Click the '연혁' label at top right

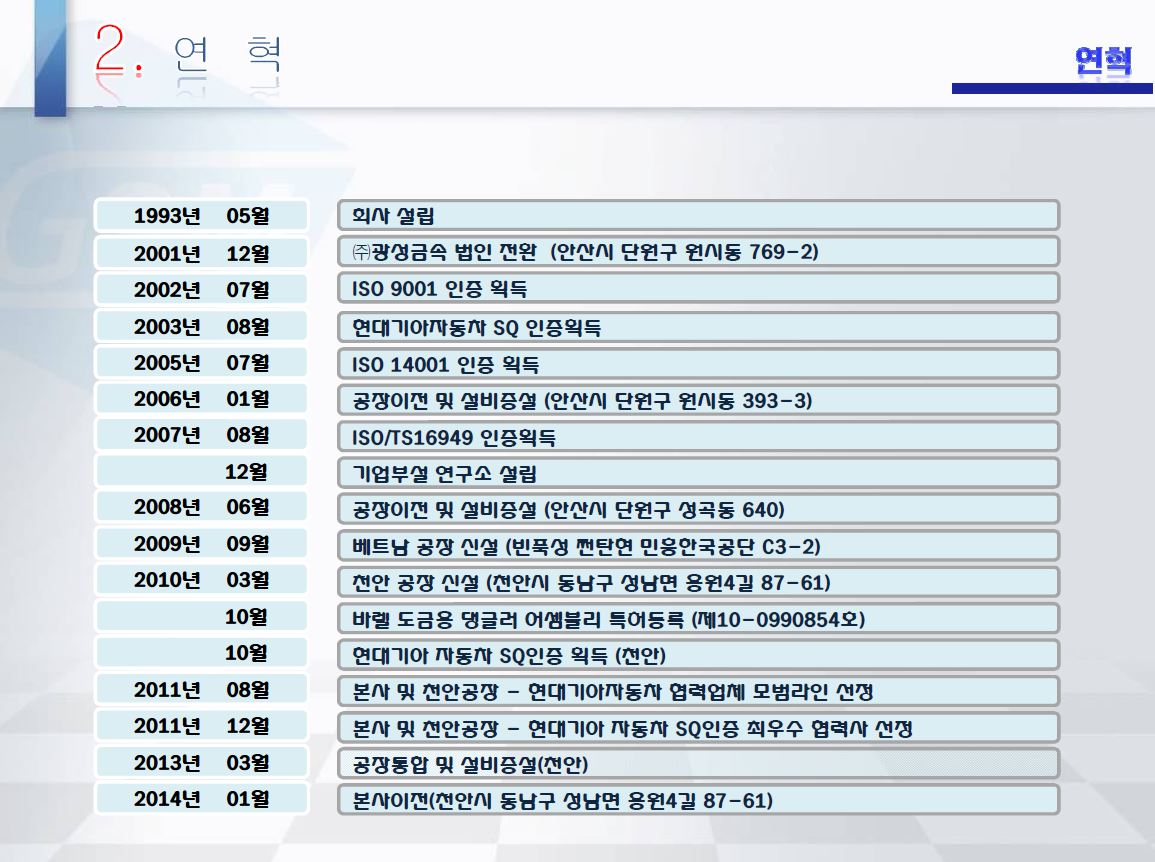coord(1103,60)
